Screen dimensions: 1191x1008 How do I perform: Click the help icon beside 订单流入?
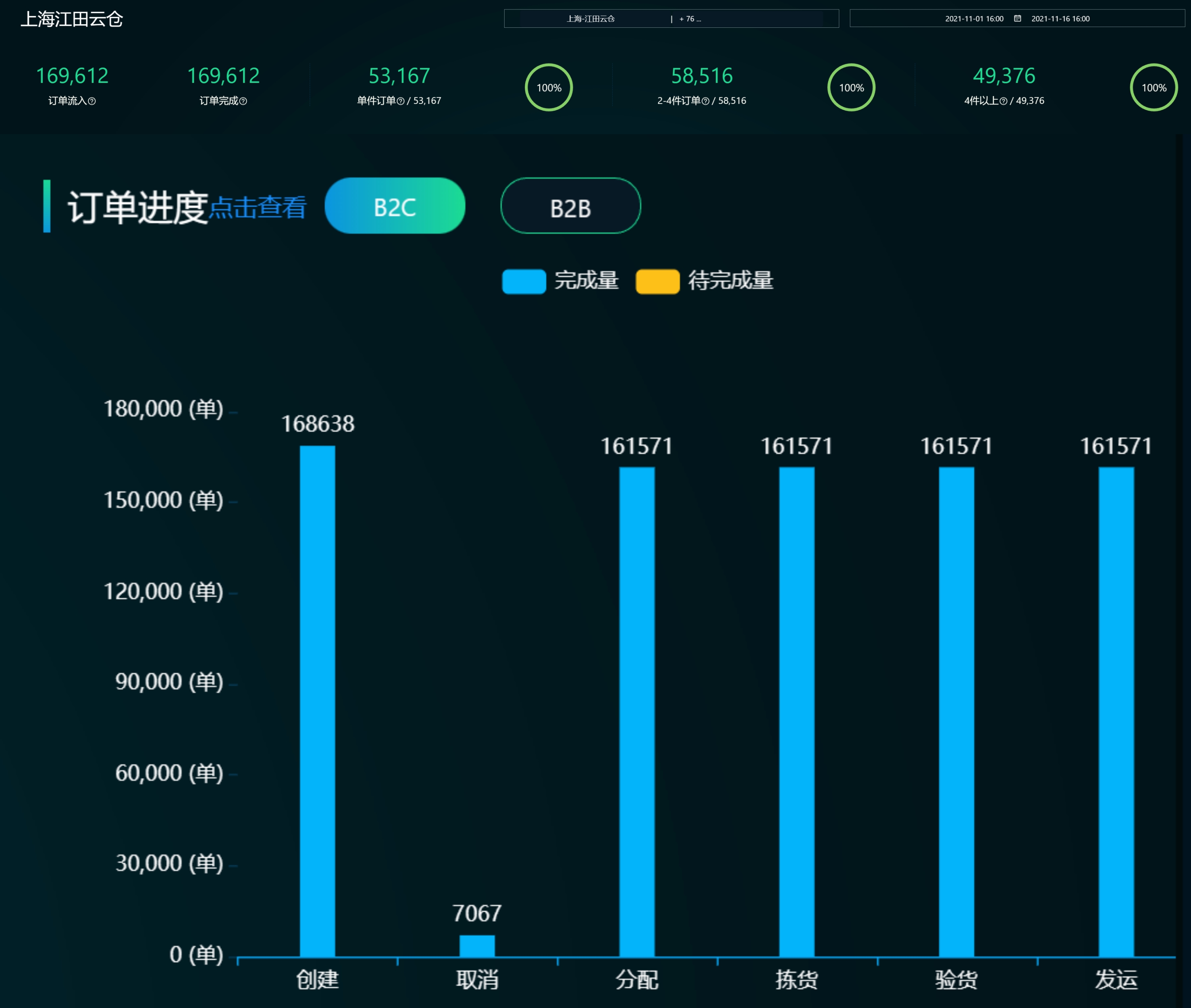click(x=92, y=101)
